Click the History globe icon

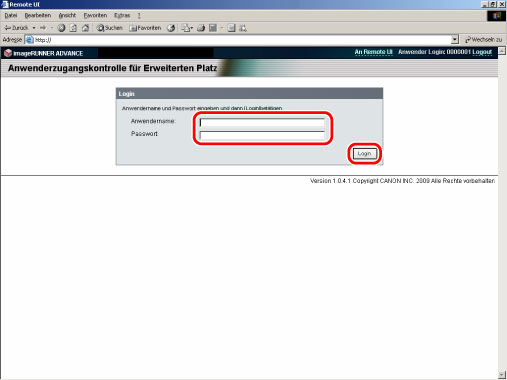pos(171,28)
